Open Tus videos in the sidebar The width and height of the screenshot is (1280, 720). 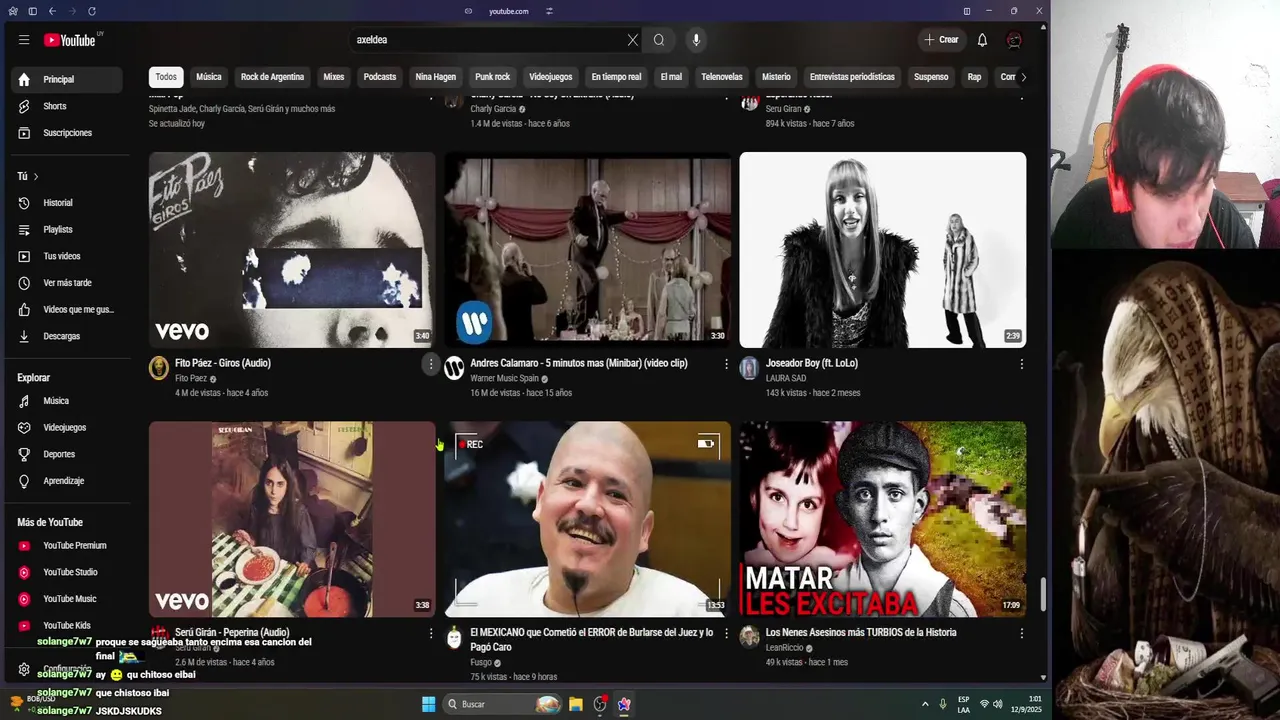[x=66, y=256]
